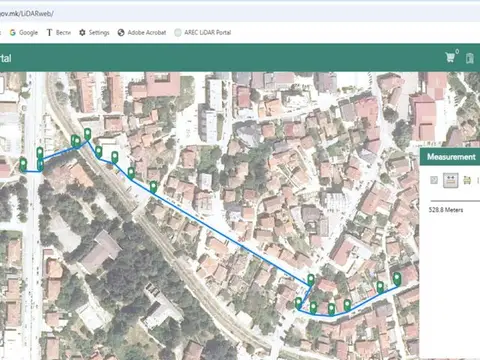This screenshot has height=360, width=480.
Task: Select the Location measurement tool icon
Action: pos(467,180)
